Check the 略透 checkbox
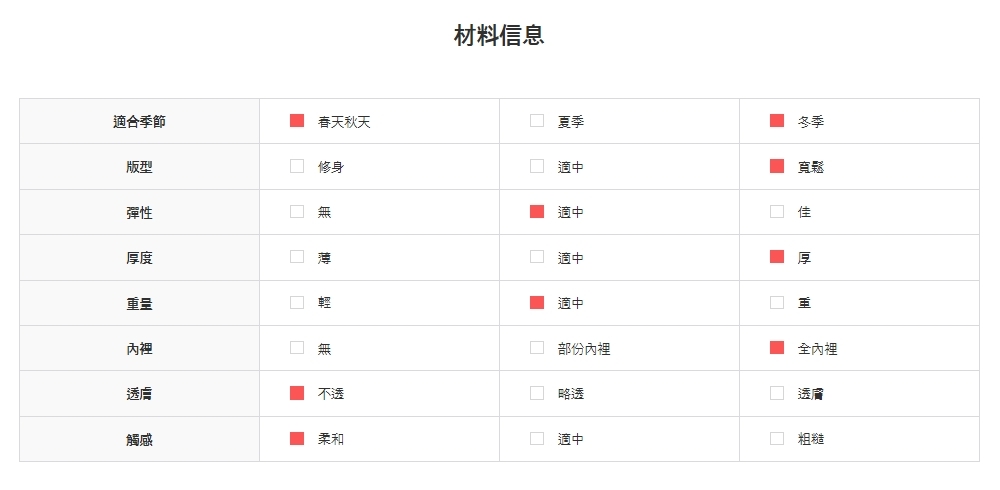Image resolution: width=1000 pixels, height=490 pixels. [537, 393]
